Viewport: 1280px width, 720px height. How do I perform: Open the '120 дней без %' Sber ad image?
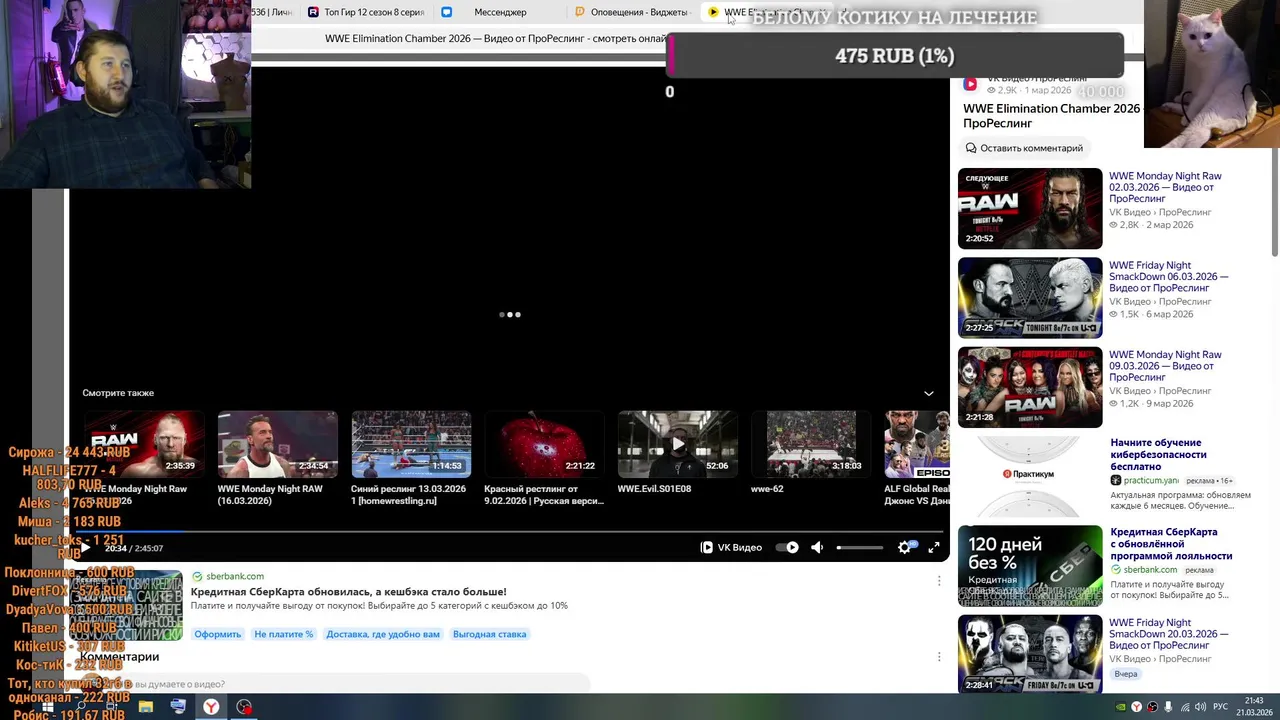point(1030,566)
